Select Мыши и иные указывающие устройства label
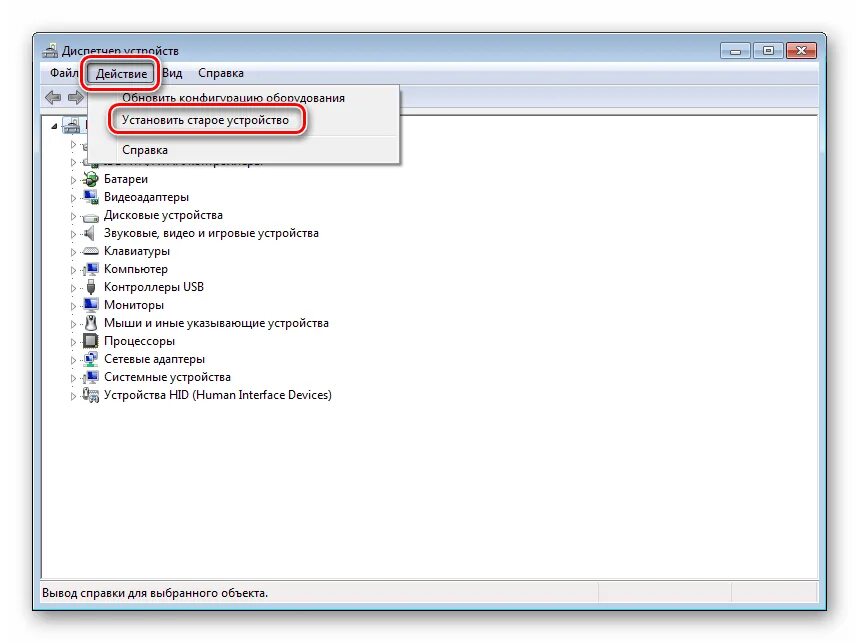The height and width of the screenshot is (643, 859). (216, 323)
